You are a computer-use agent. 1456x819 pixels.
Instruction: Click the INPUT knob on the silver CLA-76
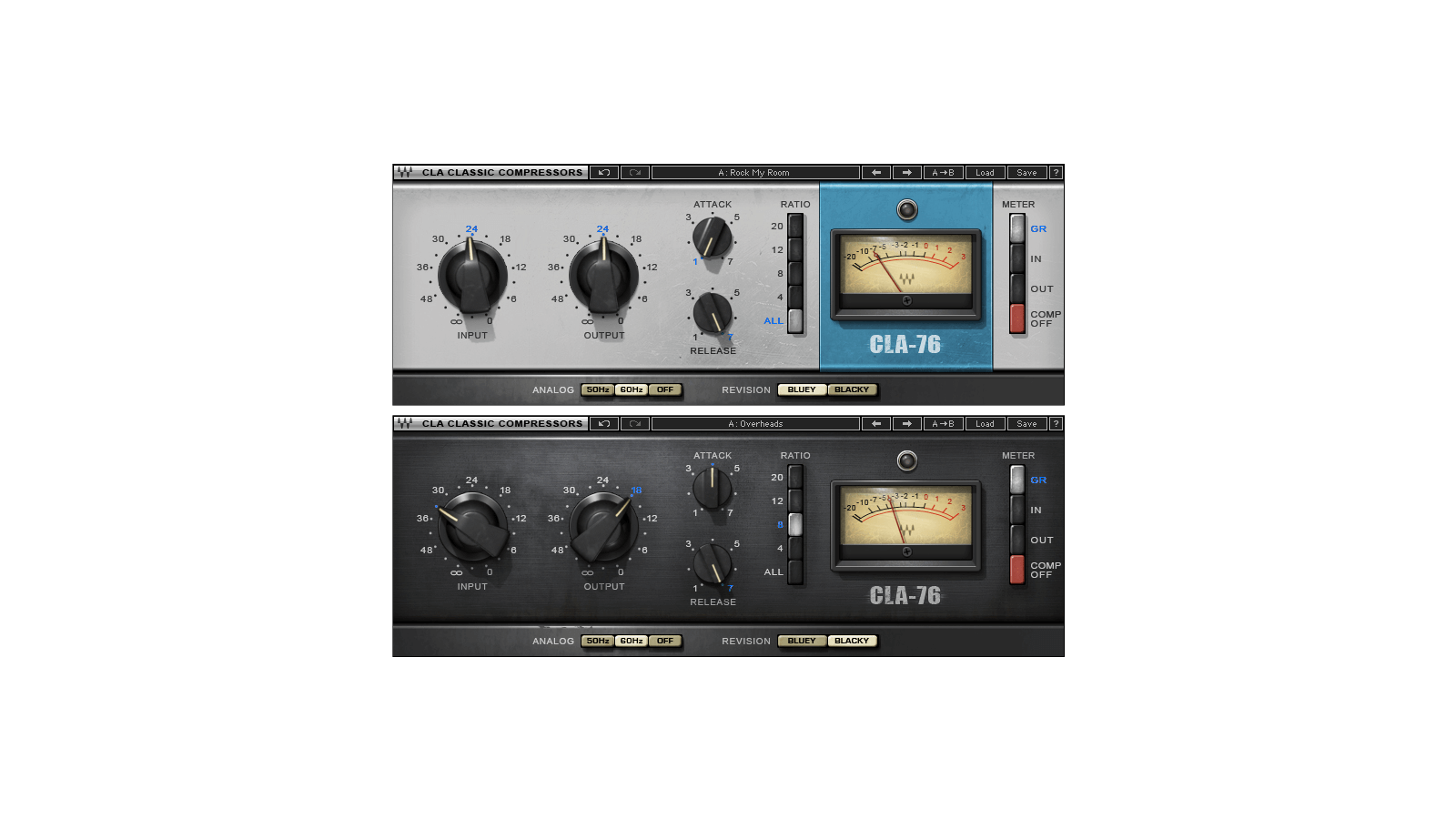472,276
